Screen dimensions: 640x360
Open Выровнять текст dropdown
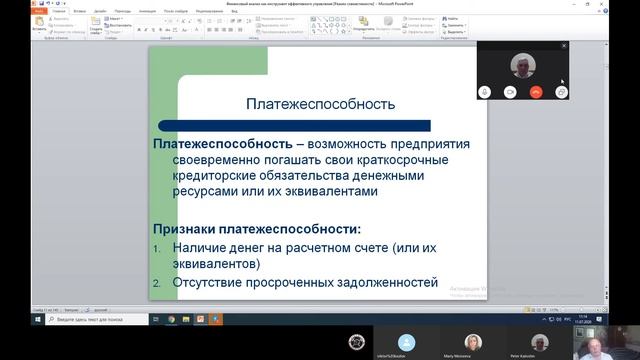click(x=273, y=25)
